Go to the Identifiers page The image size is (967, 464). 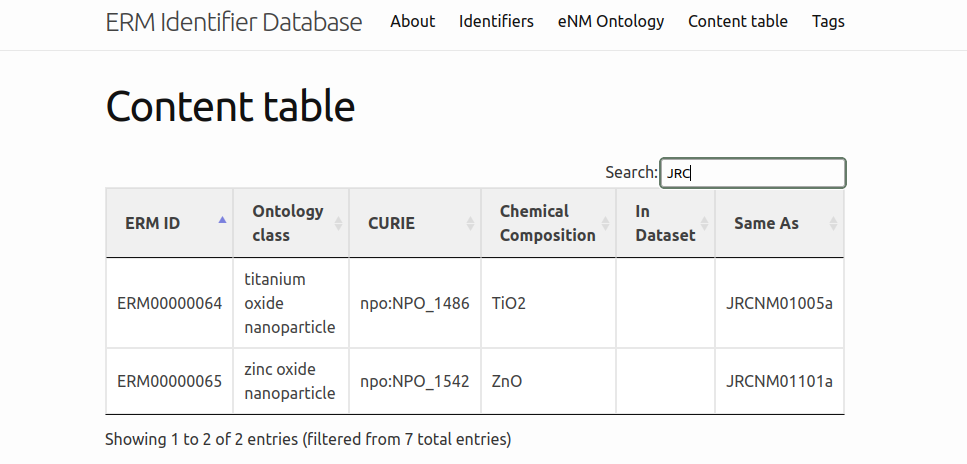click(x=496, y=21)
